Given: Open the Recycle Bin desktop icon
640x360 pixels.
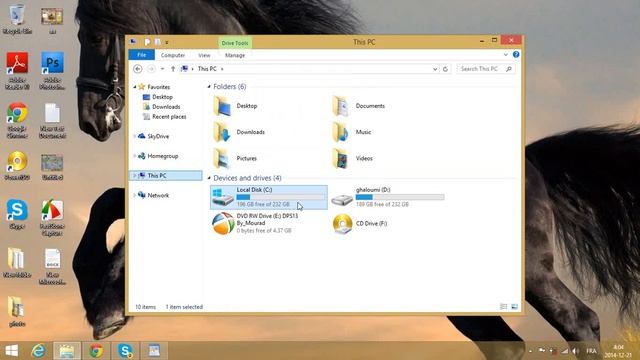Looking at the screenshot, I should (x=17, y=18).
